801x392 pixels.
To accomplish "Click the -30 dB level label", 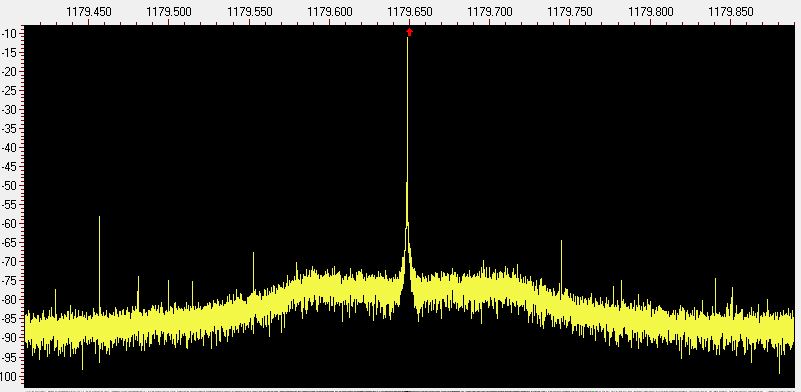I will [10, 109].
